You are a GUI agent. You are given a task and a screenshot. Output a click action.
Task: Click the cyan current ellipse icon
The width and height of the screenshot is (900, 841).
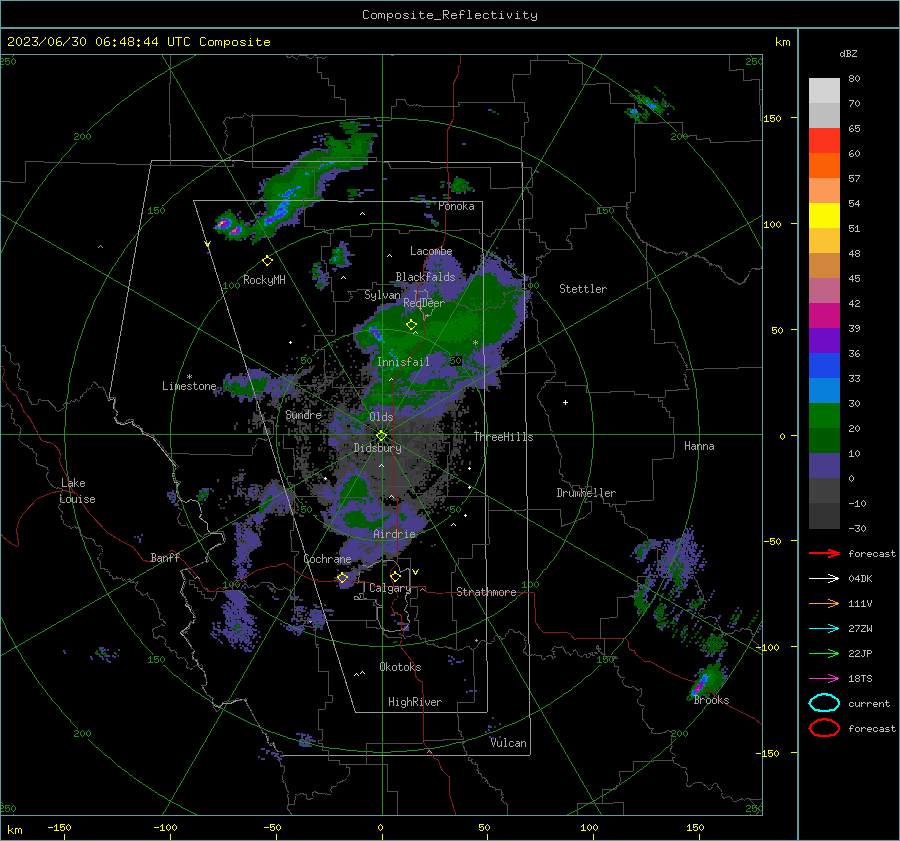tap(824, 703)
